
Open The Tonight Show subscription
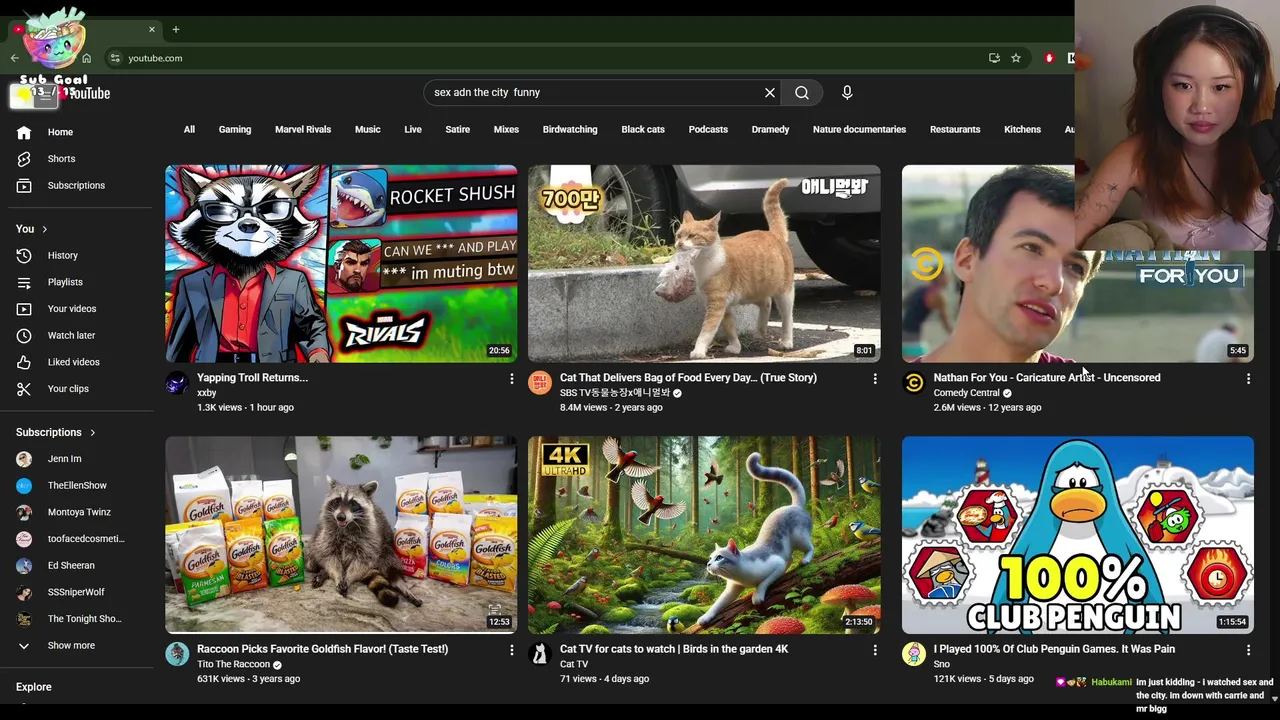(84, 619)
